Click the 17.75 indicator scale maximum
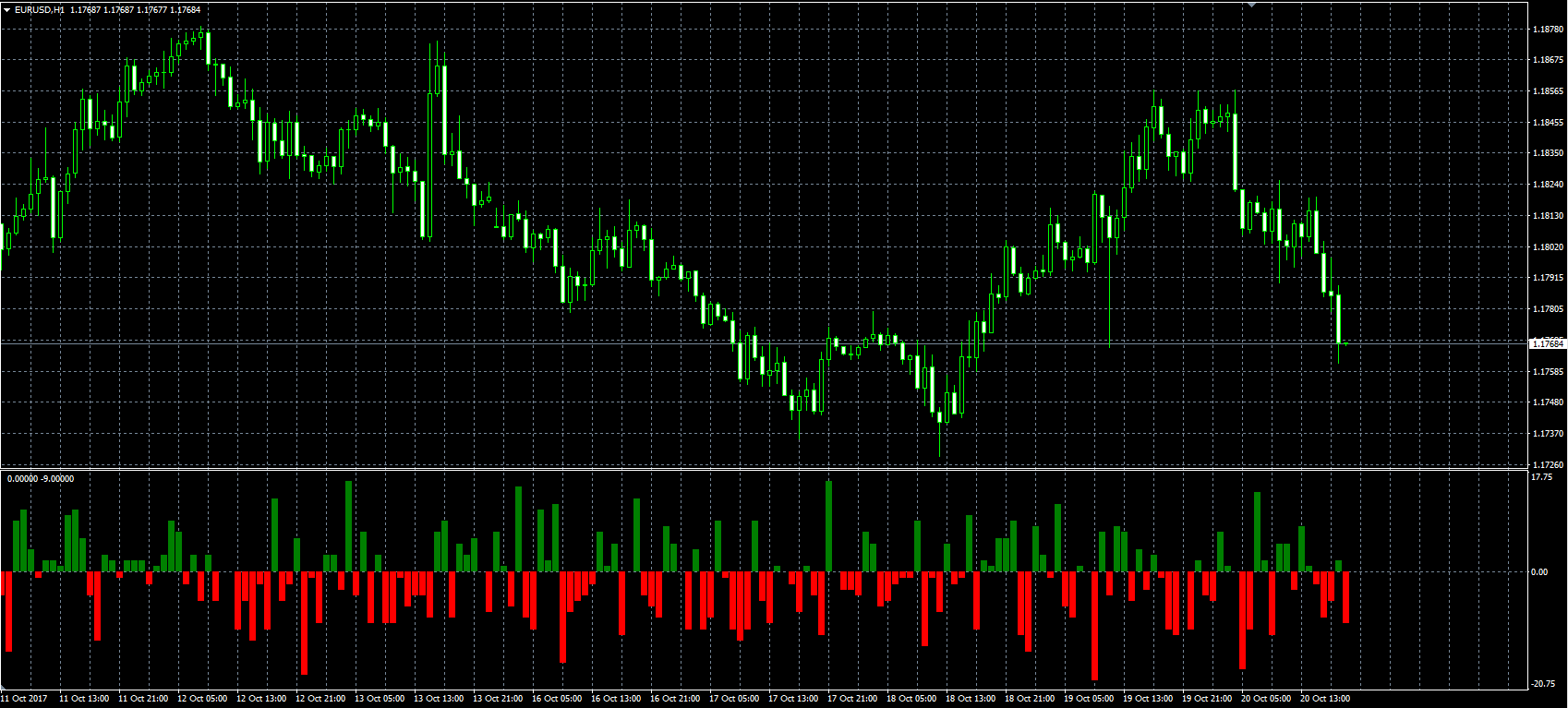Image resolution: width=1568 pixels, height=708 pixels. point(1541,477)
